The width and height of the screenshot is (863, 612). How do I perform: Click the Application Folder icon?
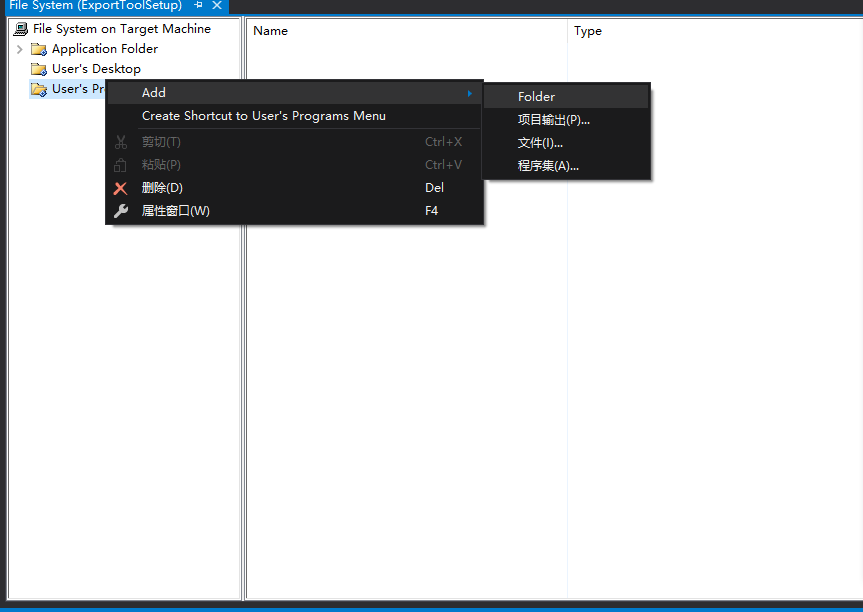pyautogui.click(x=39, y=49)
